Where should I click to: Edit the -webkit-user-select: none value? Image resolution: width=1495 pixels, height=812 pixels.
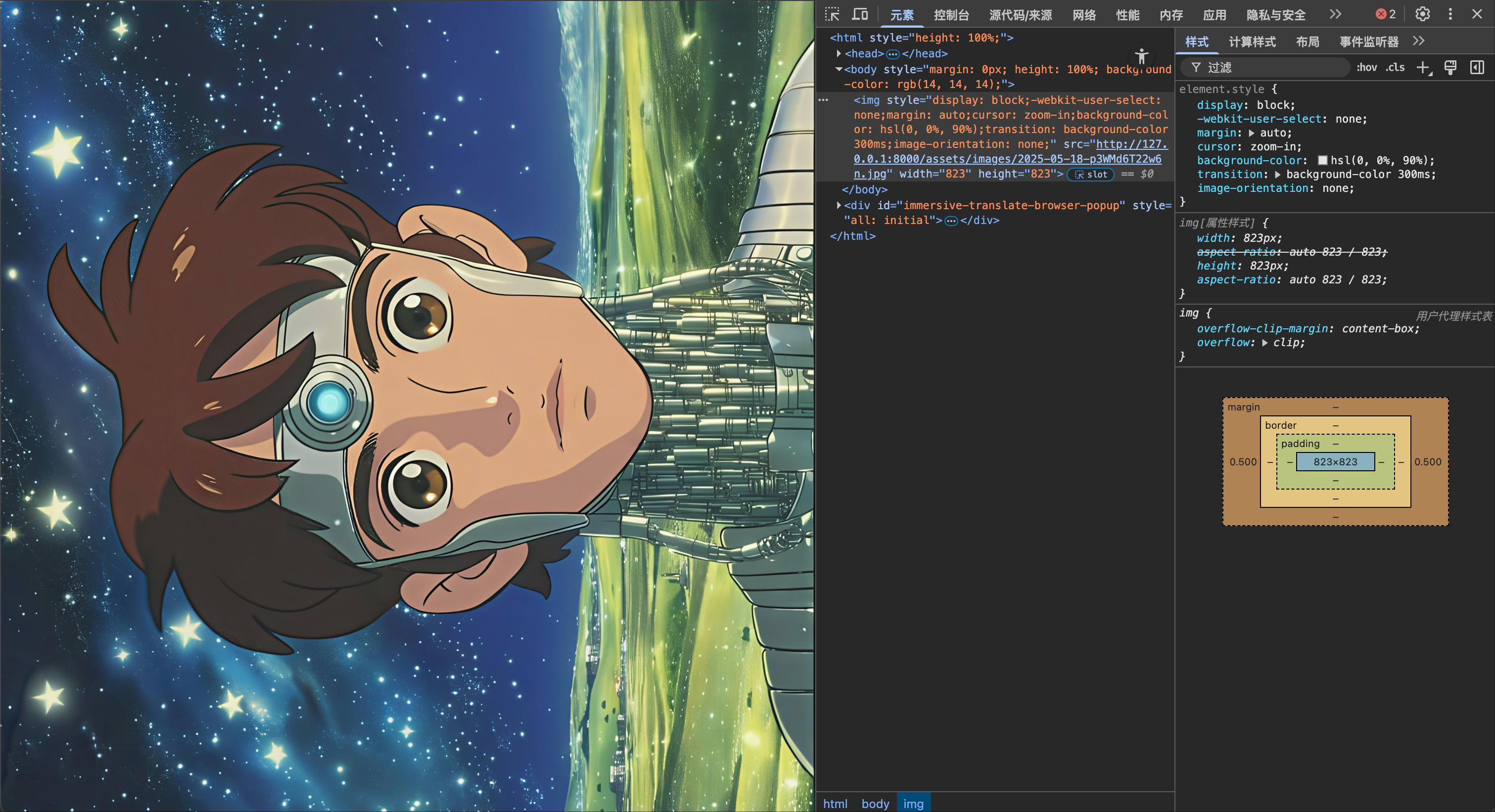coord(1348,119)
